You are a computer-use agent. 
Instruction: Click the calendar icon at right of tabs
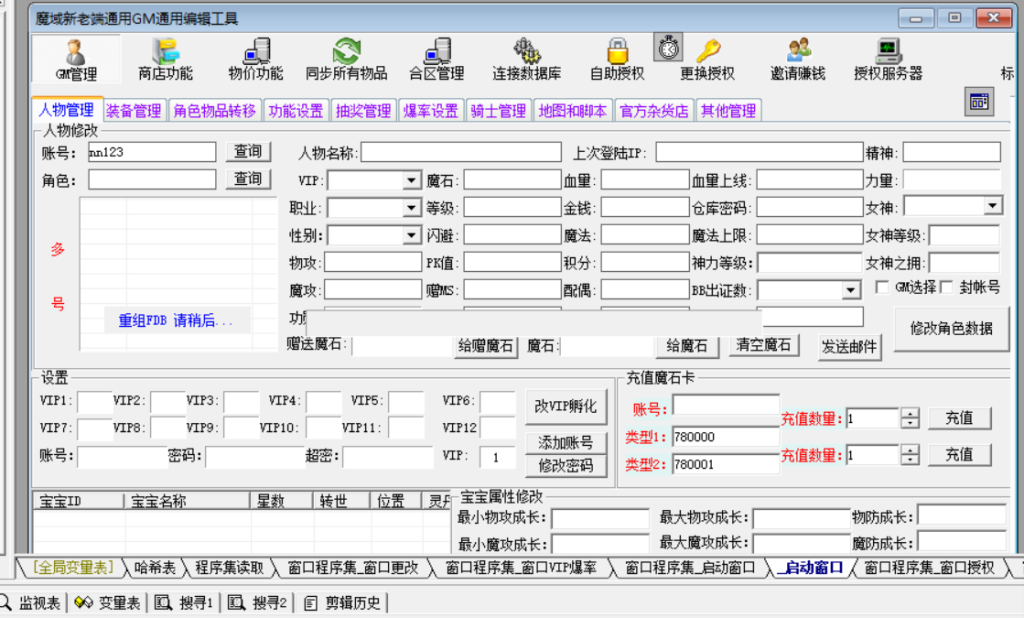click(x=979, y=102)
